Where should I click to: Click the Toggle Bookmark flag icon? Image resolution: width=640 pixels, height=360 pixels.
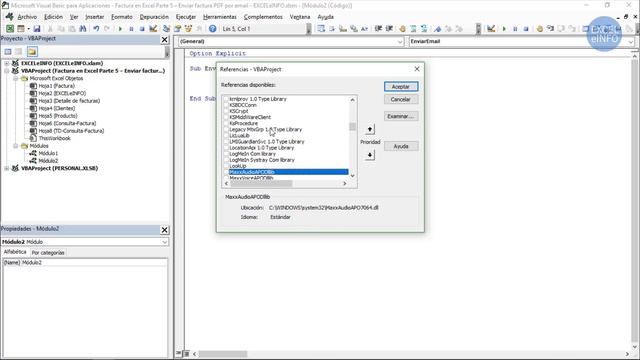(x=438, y=29)
